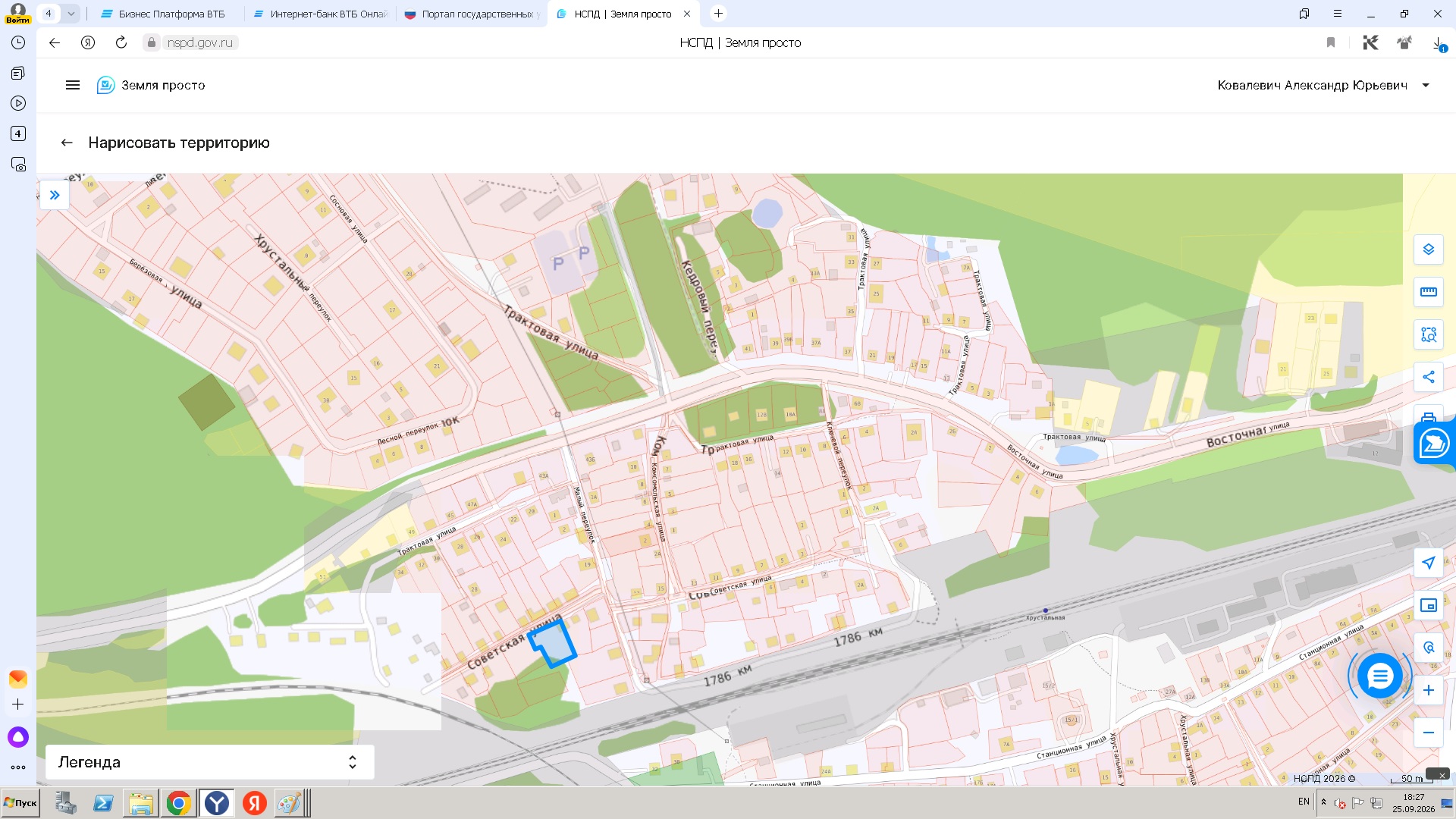Image resolution: width=1456 pixels, height=819 pixels.
Task: Zoom in the map with plus
Action: tap(1428, 690)
